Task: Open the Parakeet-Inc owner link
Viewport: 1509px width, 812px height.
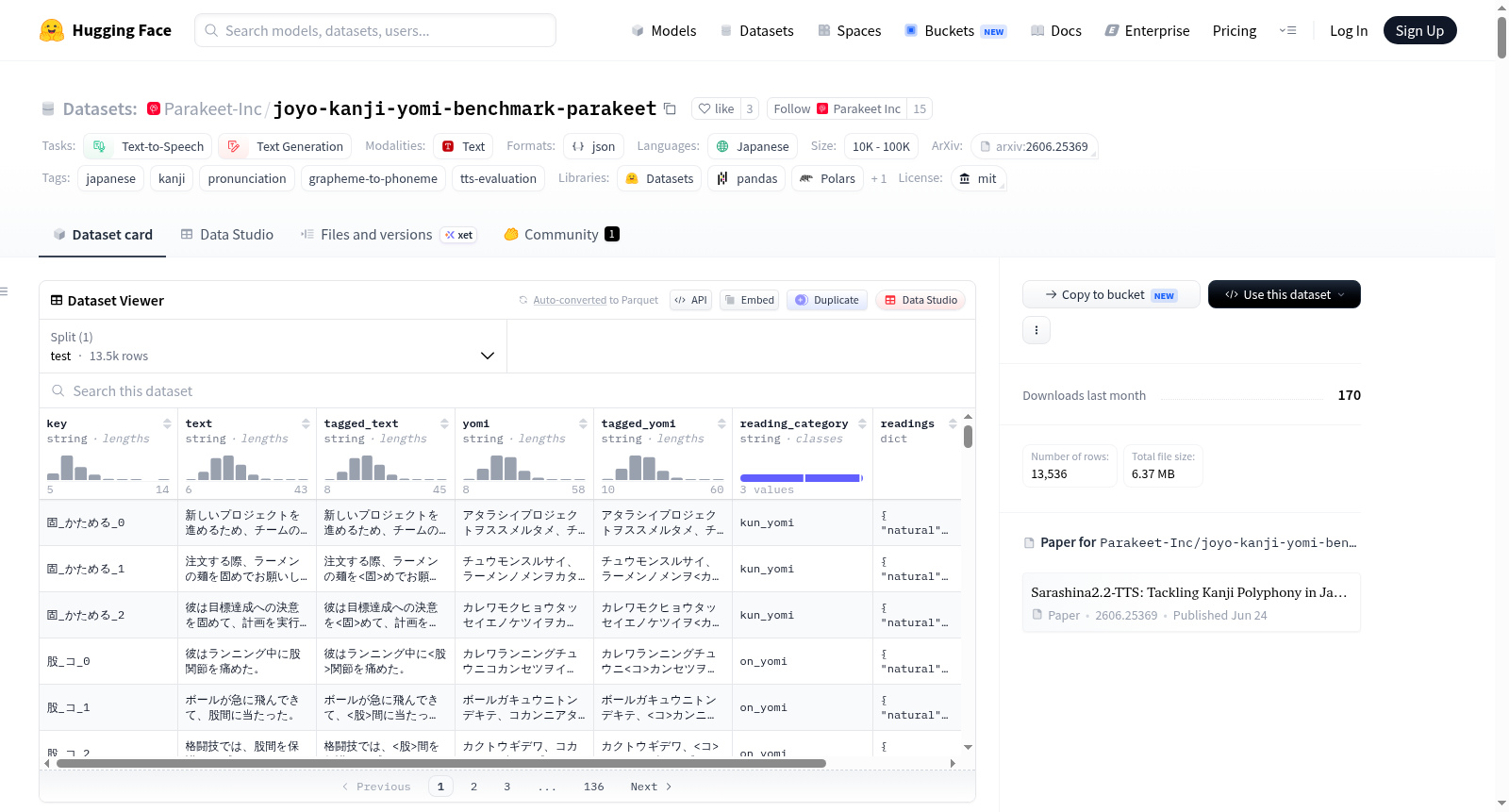Action: pos(212,108)
